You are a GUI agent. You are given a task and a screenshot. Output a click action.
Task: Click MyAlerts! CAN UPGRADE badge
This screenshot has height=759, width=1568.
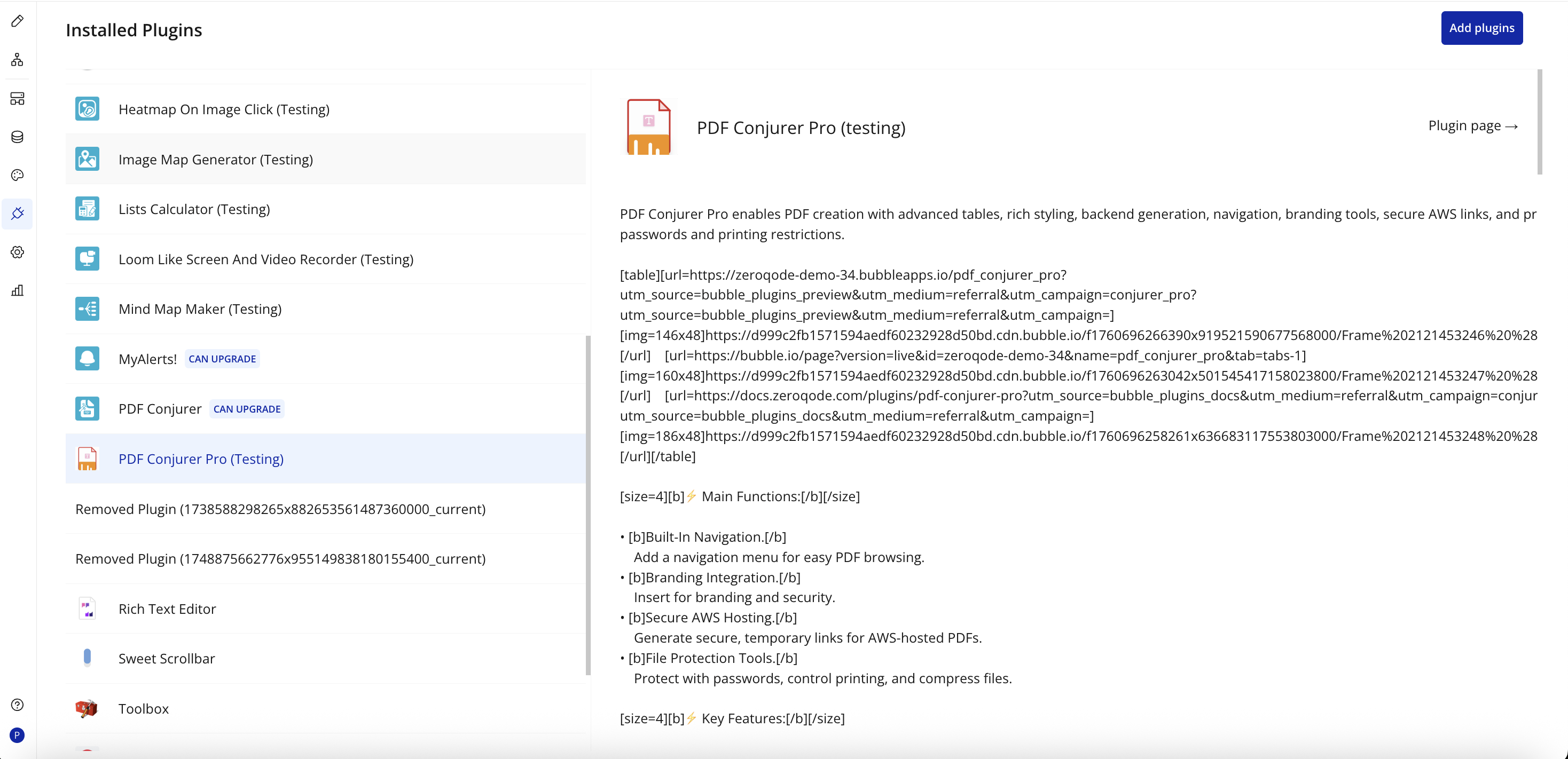click(222, 359)
